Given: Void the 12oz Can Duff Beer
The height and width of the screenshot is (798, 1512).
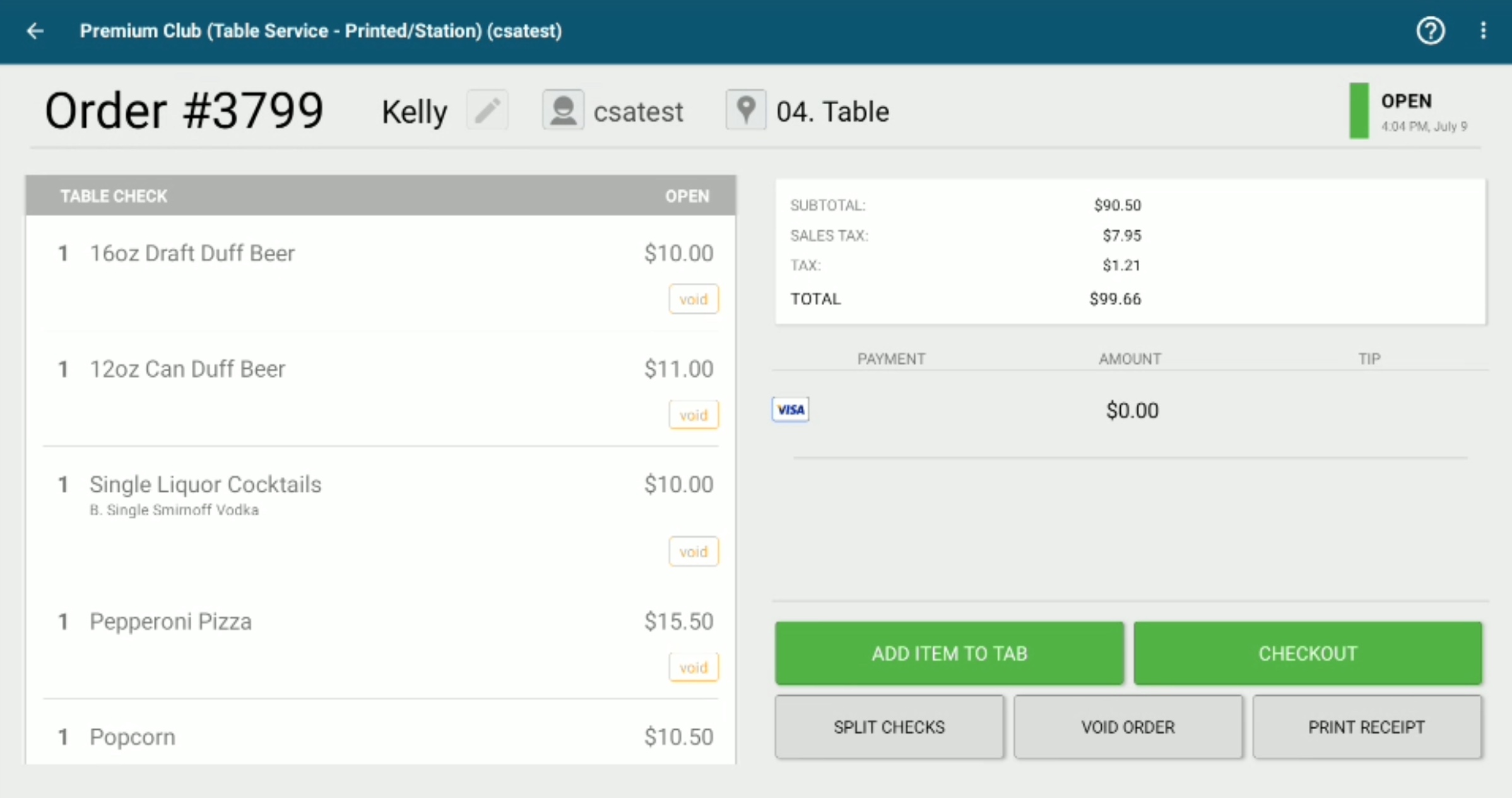Looking at the screenshot, I should [694, 415].
